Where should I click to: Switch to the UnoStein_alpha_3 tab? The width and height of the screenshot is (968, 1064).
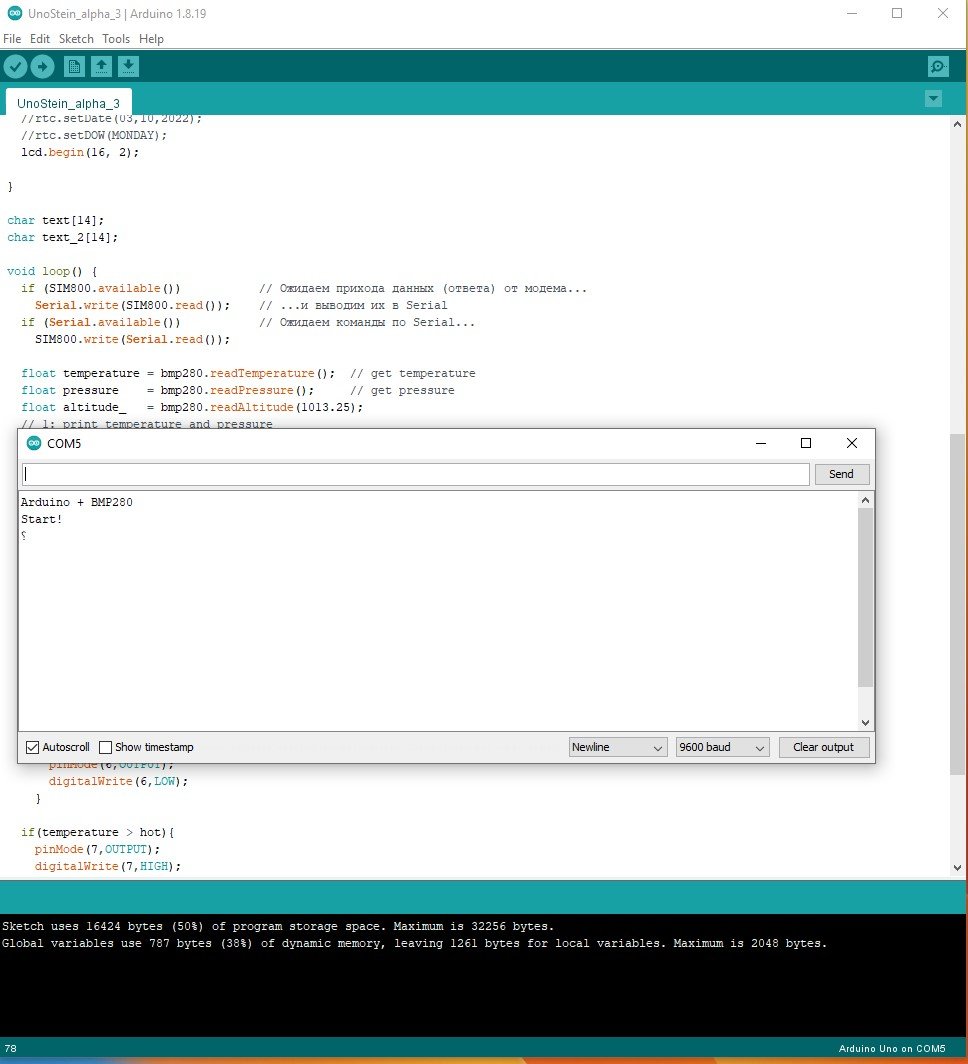pos(68,103)
